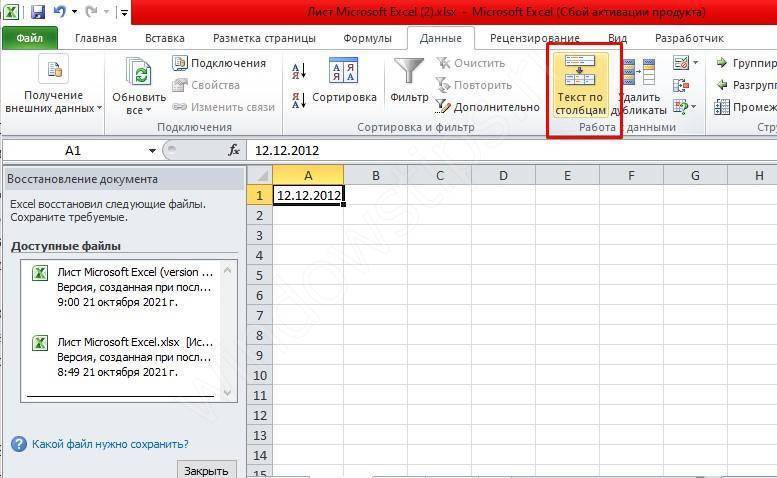Select column B header
The image size is (777, 478).
click(x=376, y=175)
